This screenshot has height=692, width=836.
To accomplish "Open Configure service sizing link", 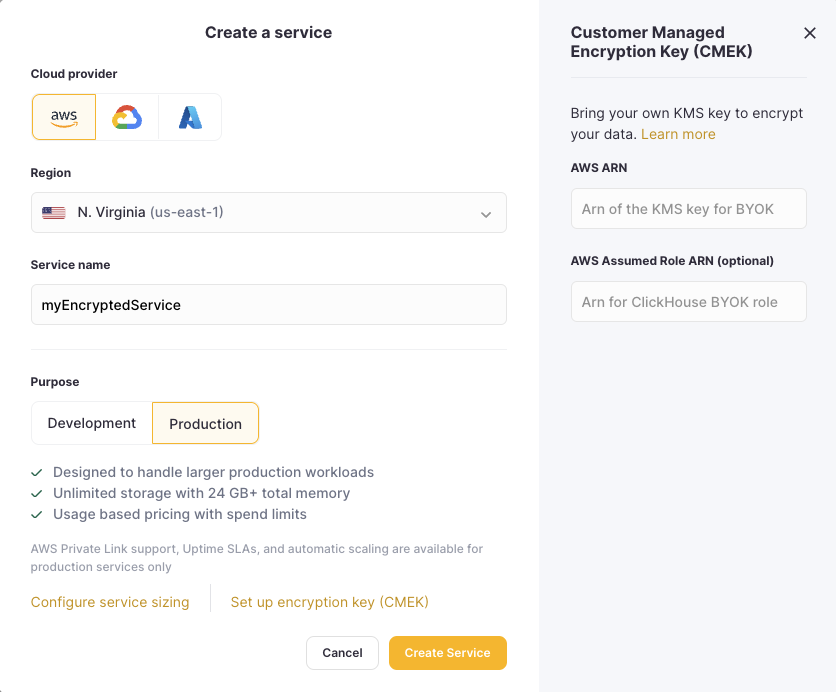I will click(x=110, y=602).
